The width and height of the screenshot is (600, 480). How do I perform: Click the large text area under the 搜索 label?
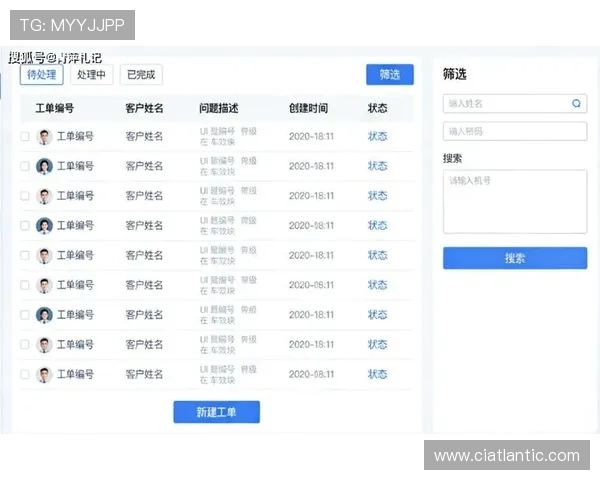(515, 202)
